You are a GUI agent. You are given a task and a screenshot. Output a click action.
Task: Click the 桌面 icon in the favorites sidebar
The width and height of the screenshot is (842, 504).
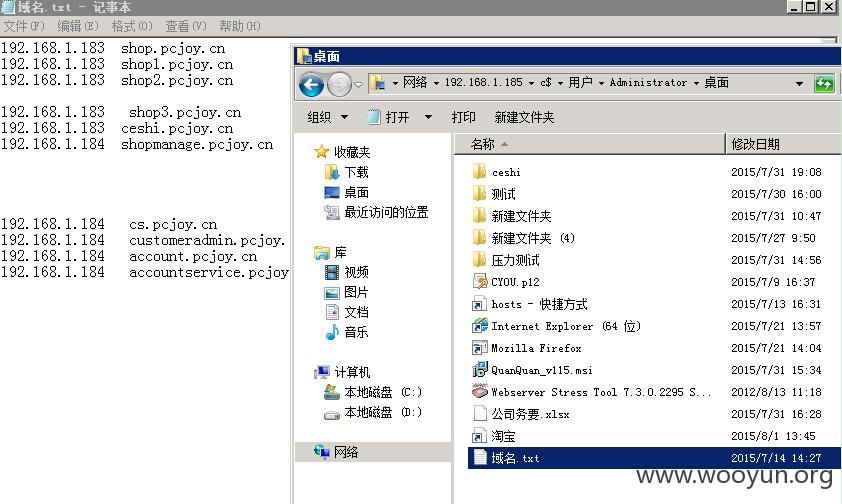click(331, 192)
